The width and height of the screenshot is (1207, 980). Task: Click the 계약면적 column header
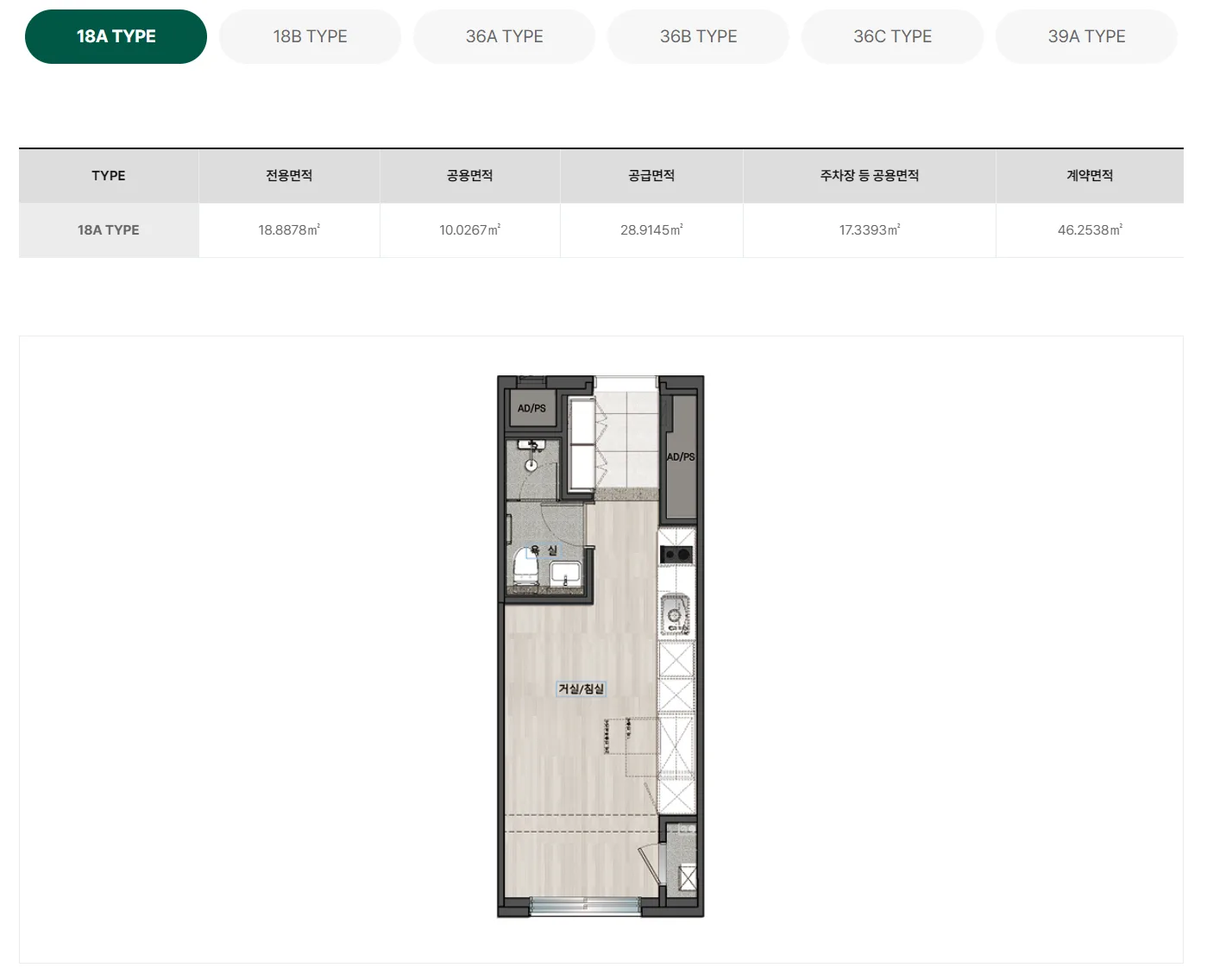point(1090,176)
